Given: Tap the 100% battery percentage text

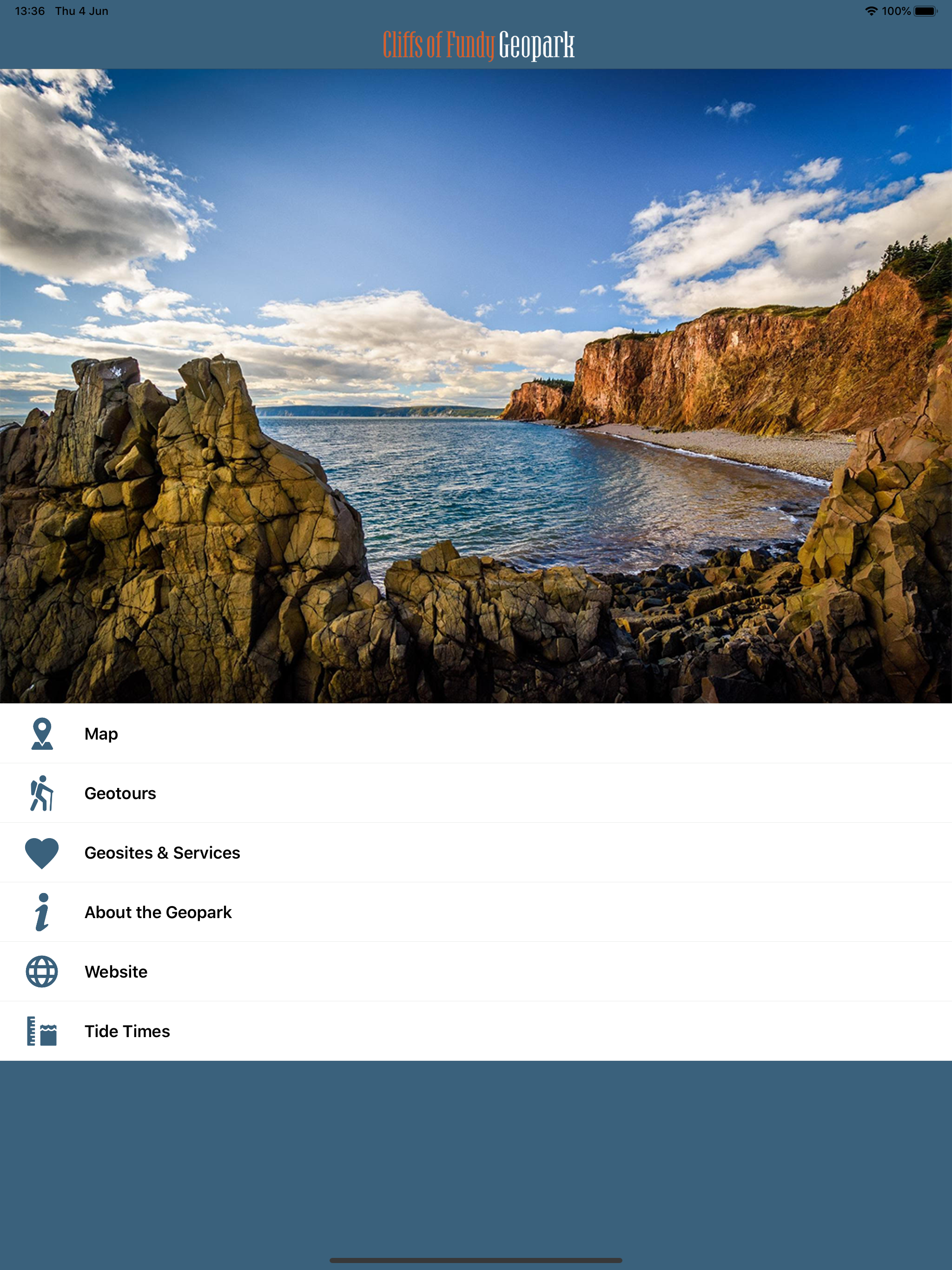Looking at the screenshot, I should 896,11.
